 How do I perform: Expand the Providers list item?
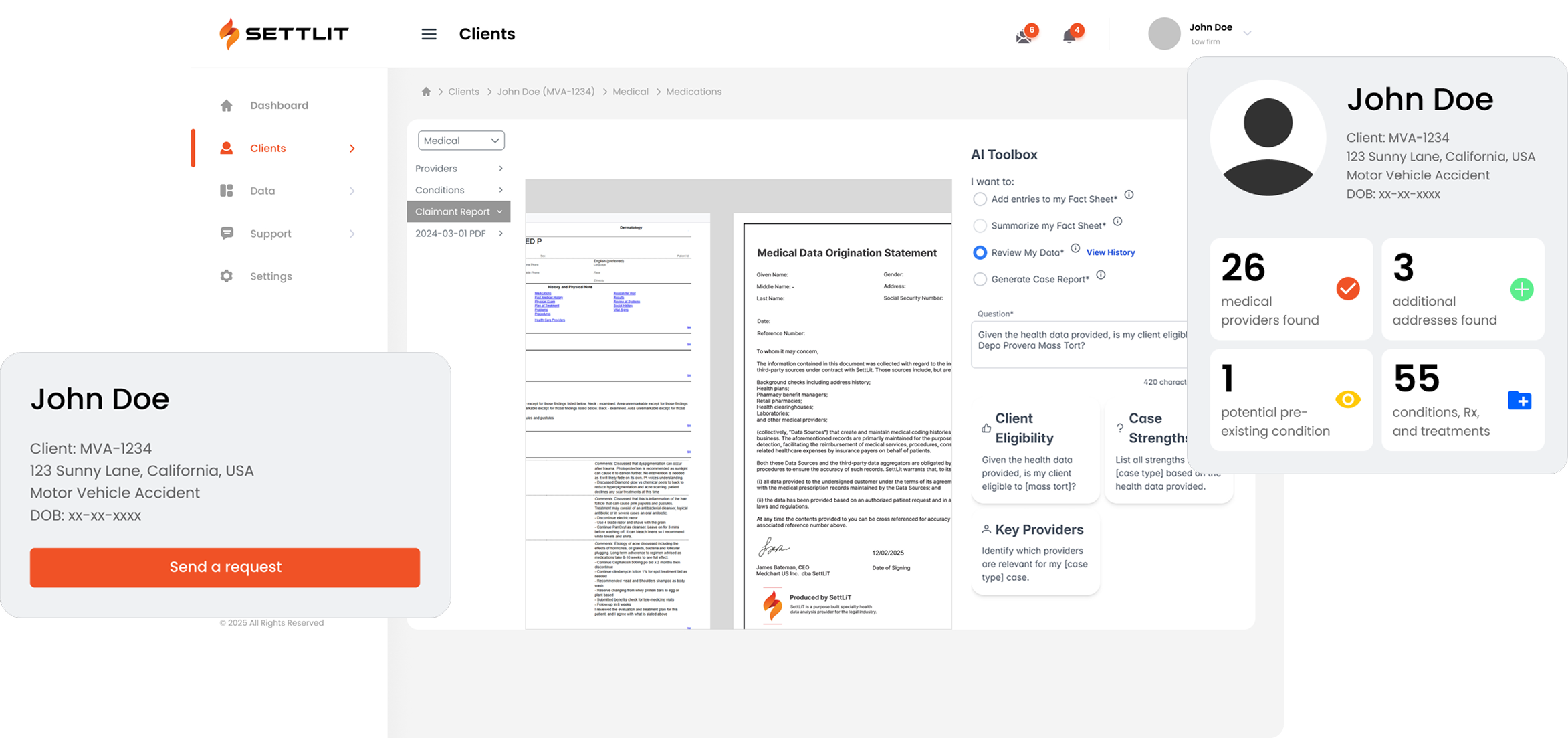tap(459, 169)
